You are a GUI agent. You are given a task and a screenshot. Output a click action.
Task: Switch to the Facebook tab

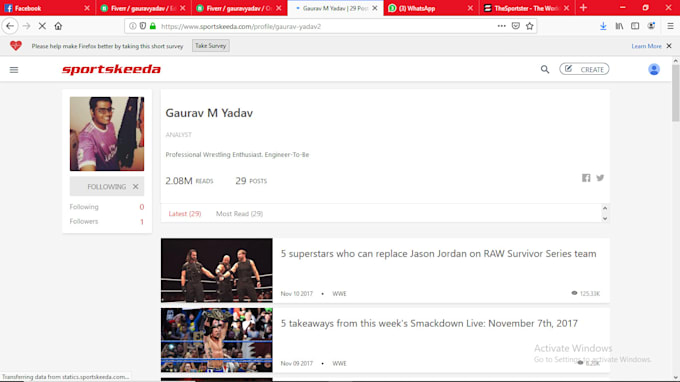[48, 8]
